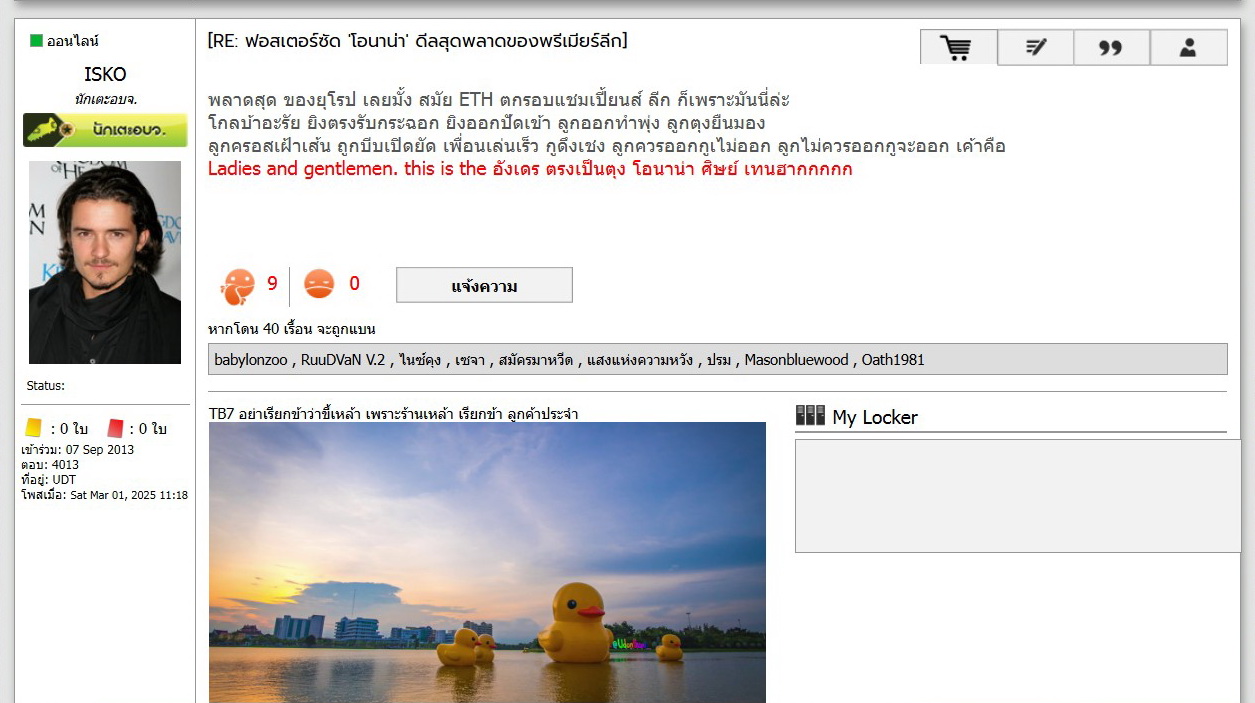This screenshot has height=703, width=1255.
Task: Click the green online status square
Action: [x=36, y=41]
